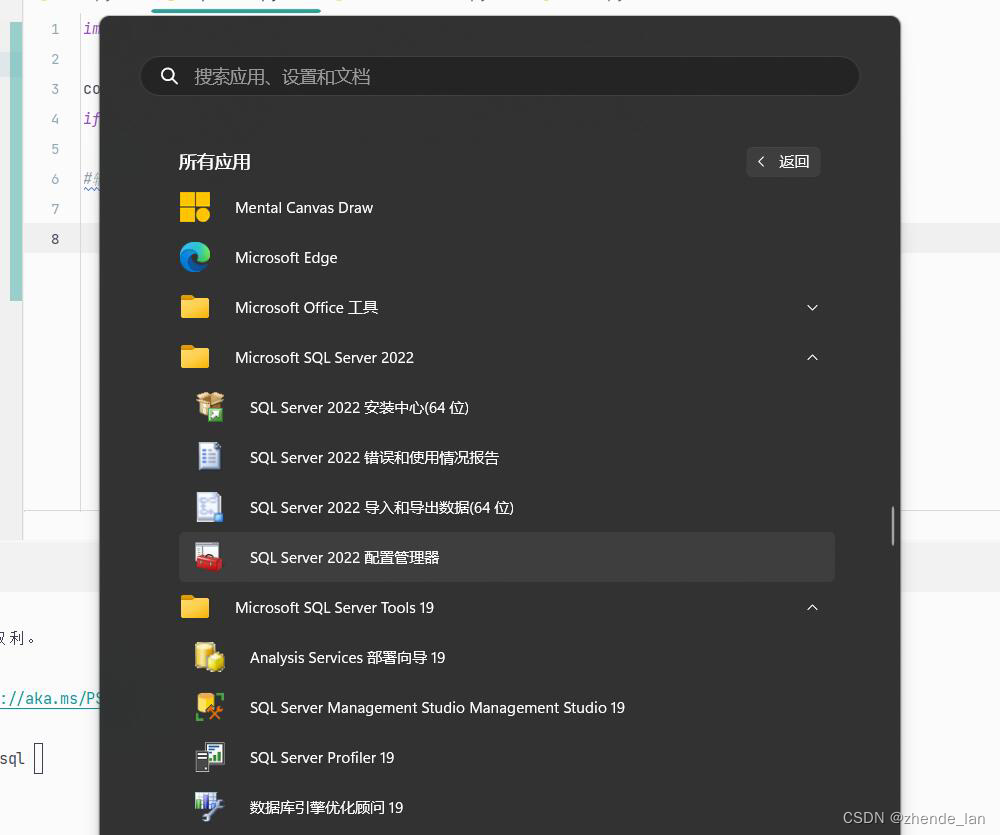Open Mental Canvas Draw app icon
This screenshot has width=1000, height=835.
coord(195,207)
